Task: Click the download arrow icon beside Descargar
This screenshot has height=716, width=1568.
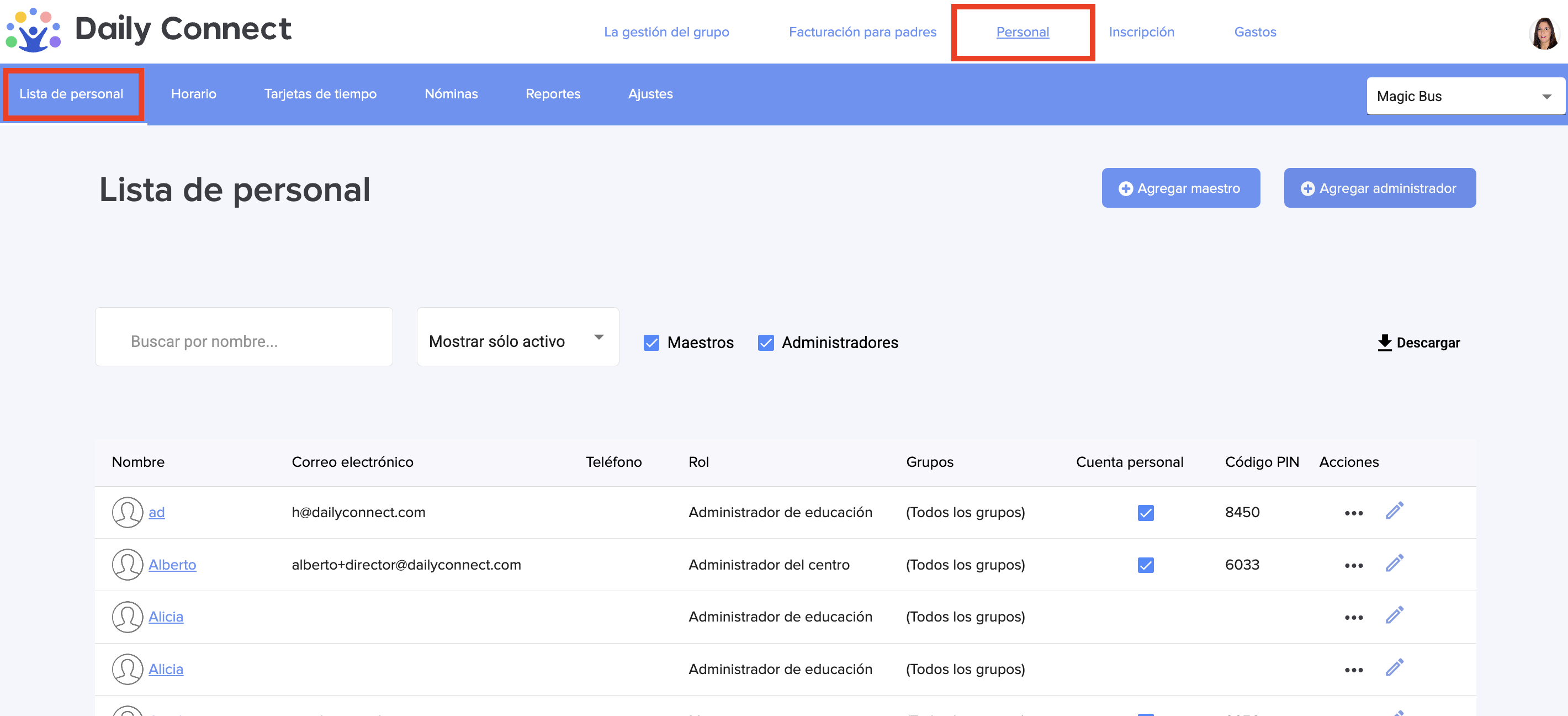Action: pyautogui.click(x=1384, y=342)
